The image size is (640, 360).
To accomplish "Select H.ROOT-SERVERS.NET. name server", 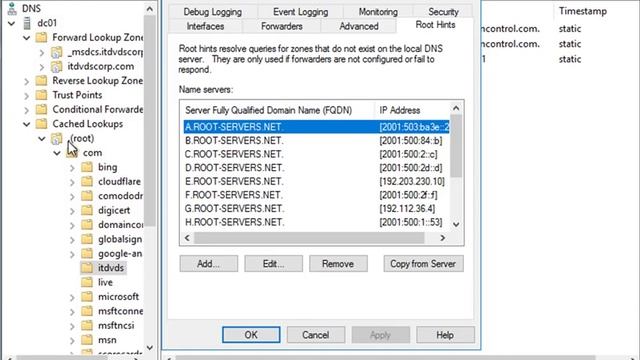I will coord(316,222).
